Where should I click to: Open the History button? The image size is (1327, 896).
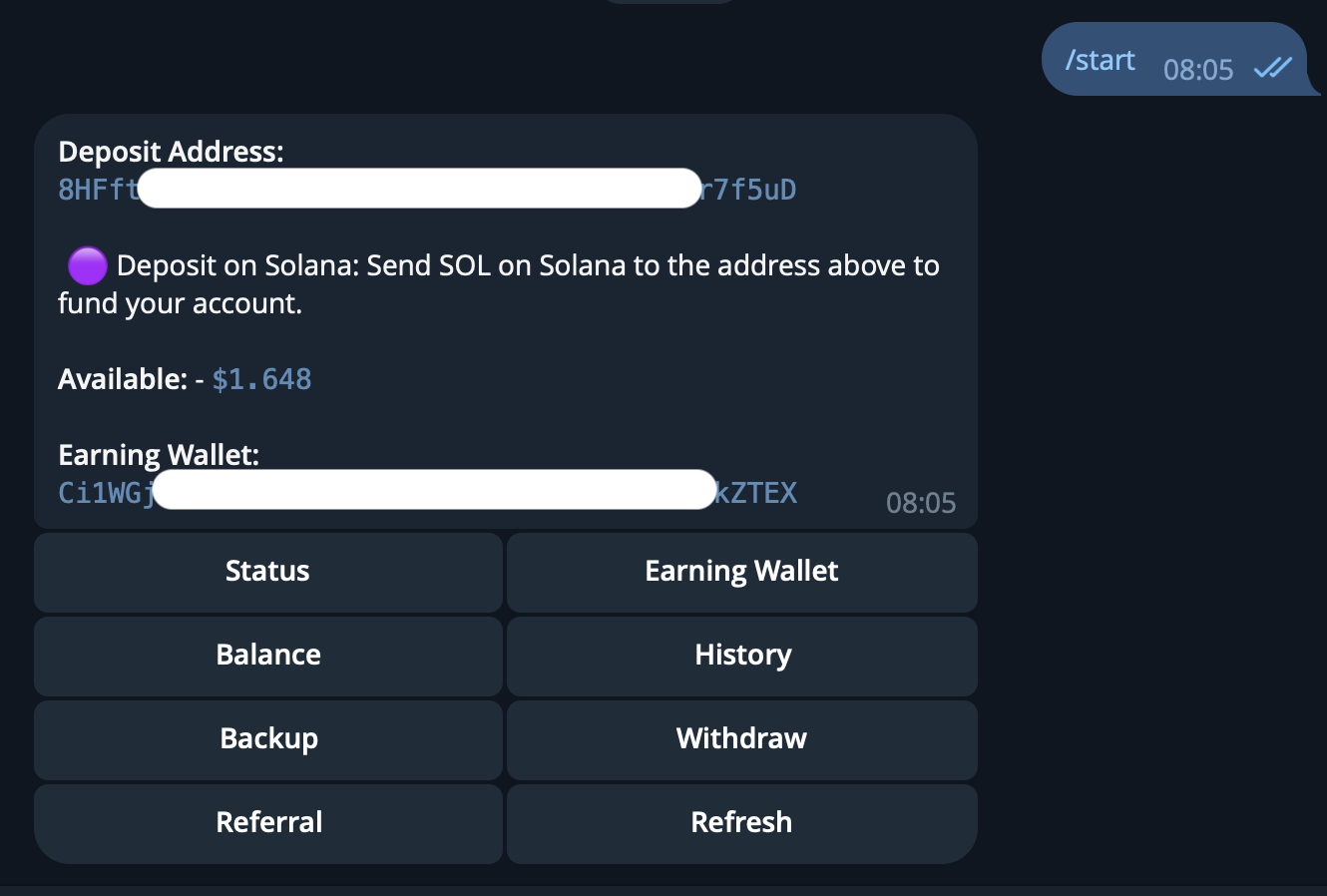(741, 656)
